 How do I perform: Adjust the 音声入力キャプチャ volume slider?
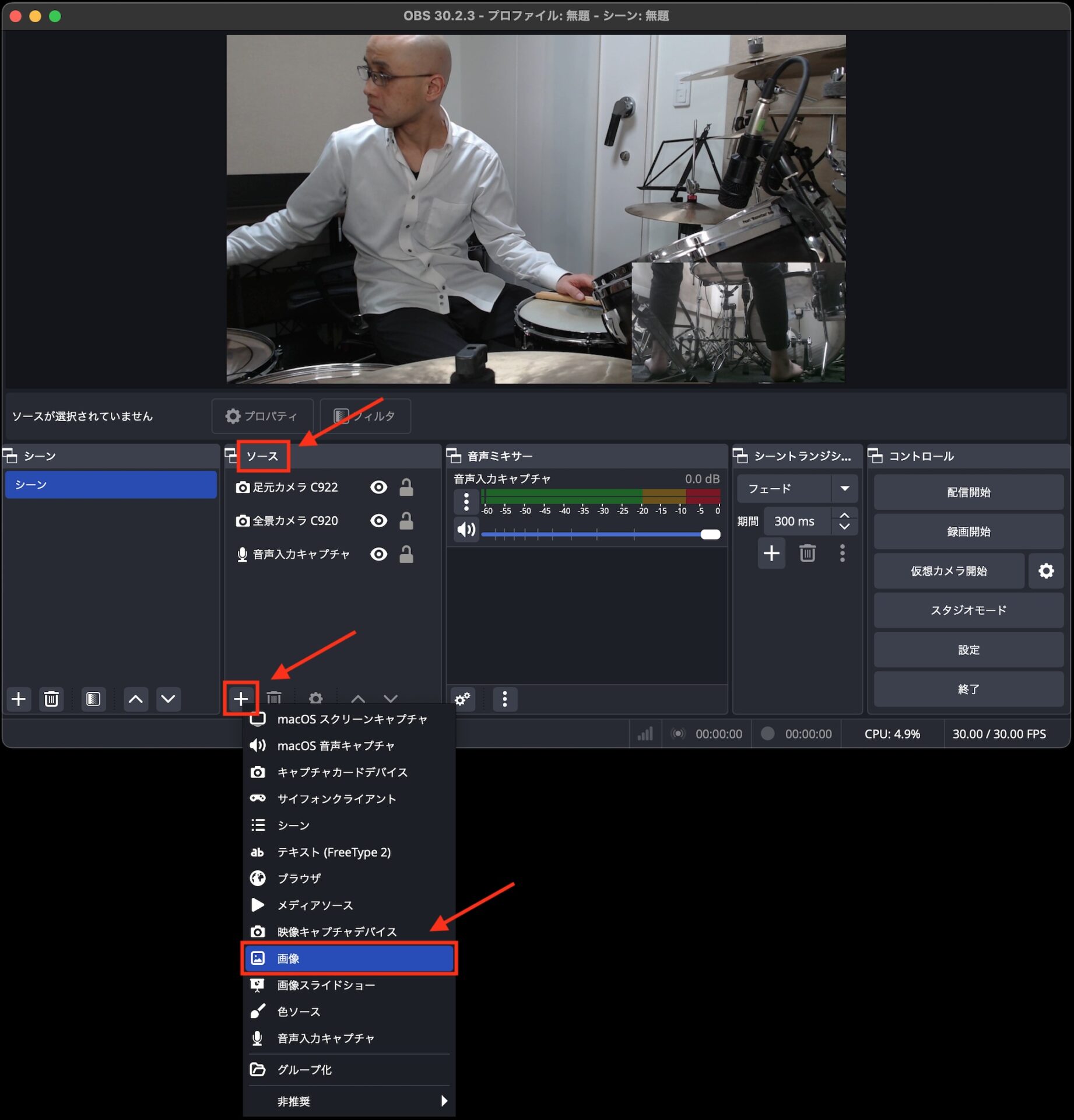pyautogui.click(x=601, y=534)
